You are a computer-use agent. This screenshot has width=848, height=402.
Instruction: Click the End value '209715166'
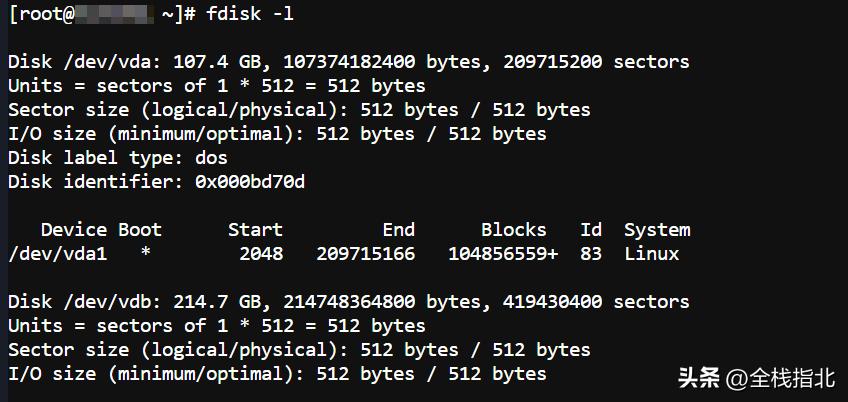click(x=366, y=254)
